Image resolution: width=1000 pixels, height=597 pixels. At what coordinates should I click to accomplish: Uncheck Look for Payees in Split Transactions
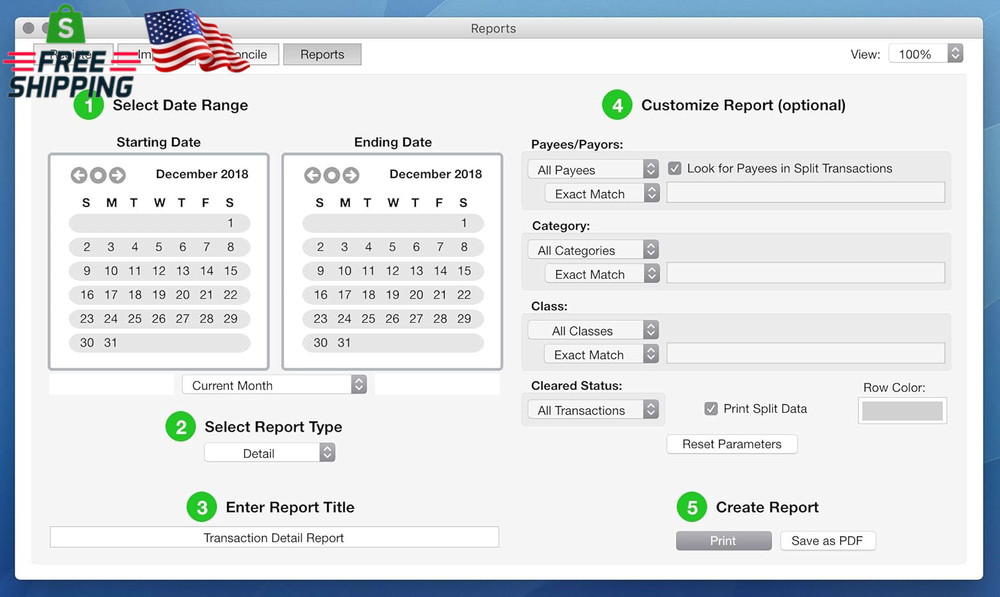(x=675, y=168)
